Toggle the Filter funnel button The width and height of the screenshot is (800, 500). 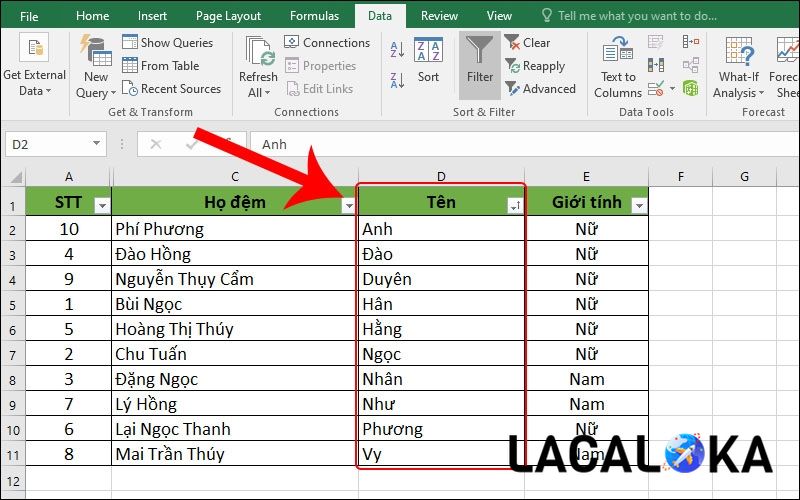[x=480, y=65]
